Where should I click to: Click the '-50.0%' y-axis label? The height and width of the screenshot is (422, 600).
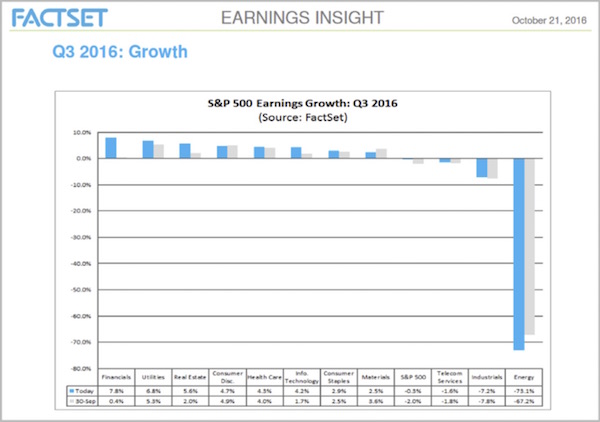pyautogui.click(x=81, y=290)
